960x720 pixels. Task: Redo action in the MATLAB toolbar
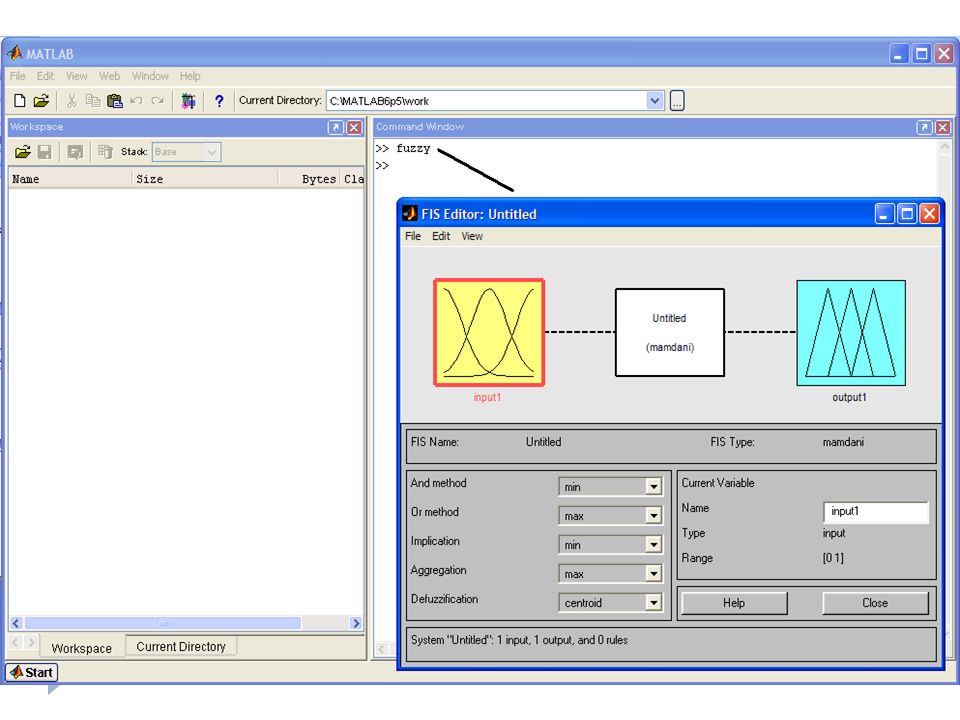coord(157,101)
